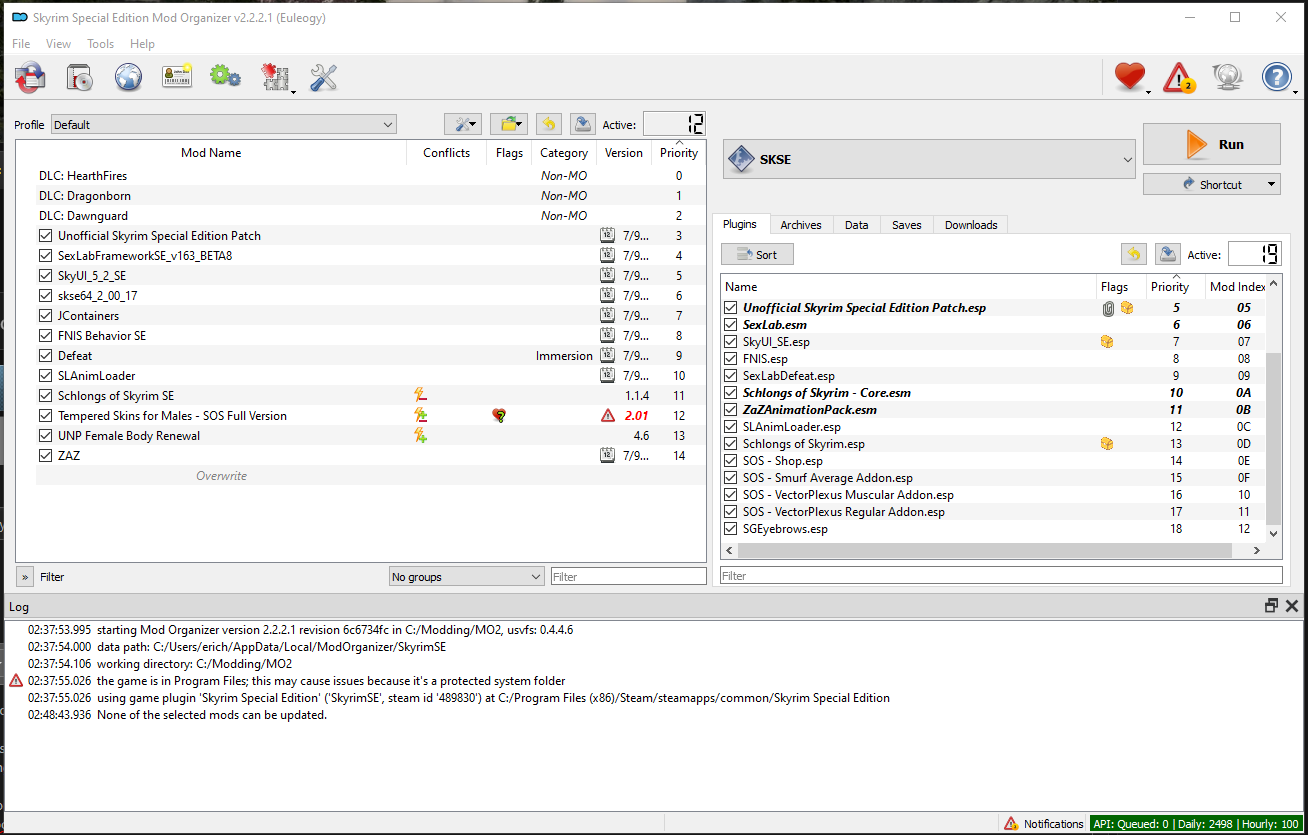Open the No groups dropdown
The height and width of the screenshot is (835, 1308).
tap(466, 577)
